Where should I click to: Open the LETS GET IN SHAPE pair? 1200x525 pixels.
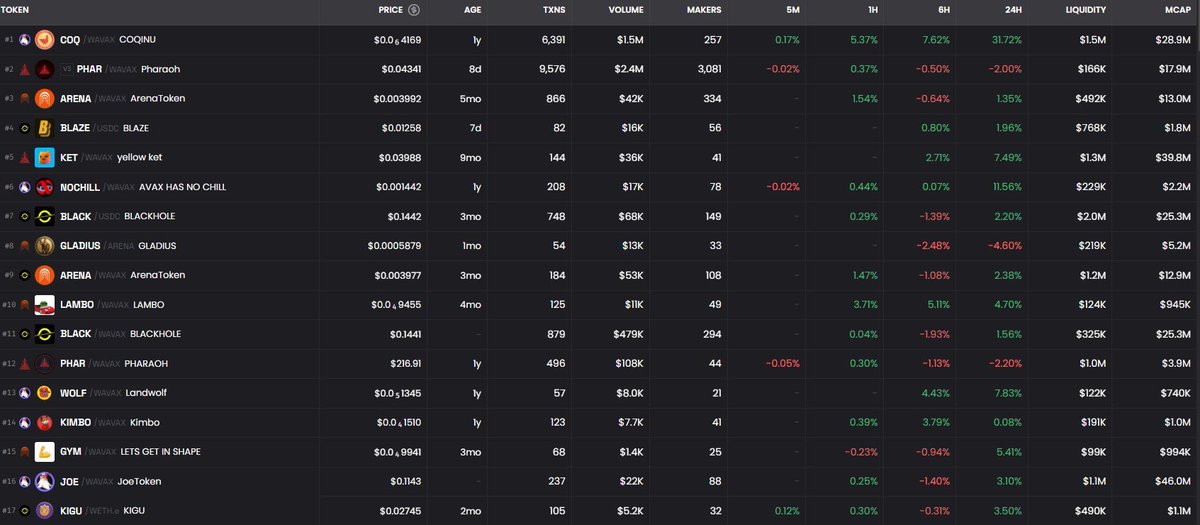pos(160,452)
